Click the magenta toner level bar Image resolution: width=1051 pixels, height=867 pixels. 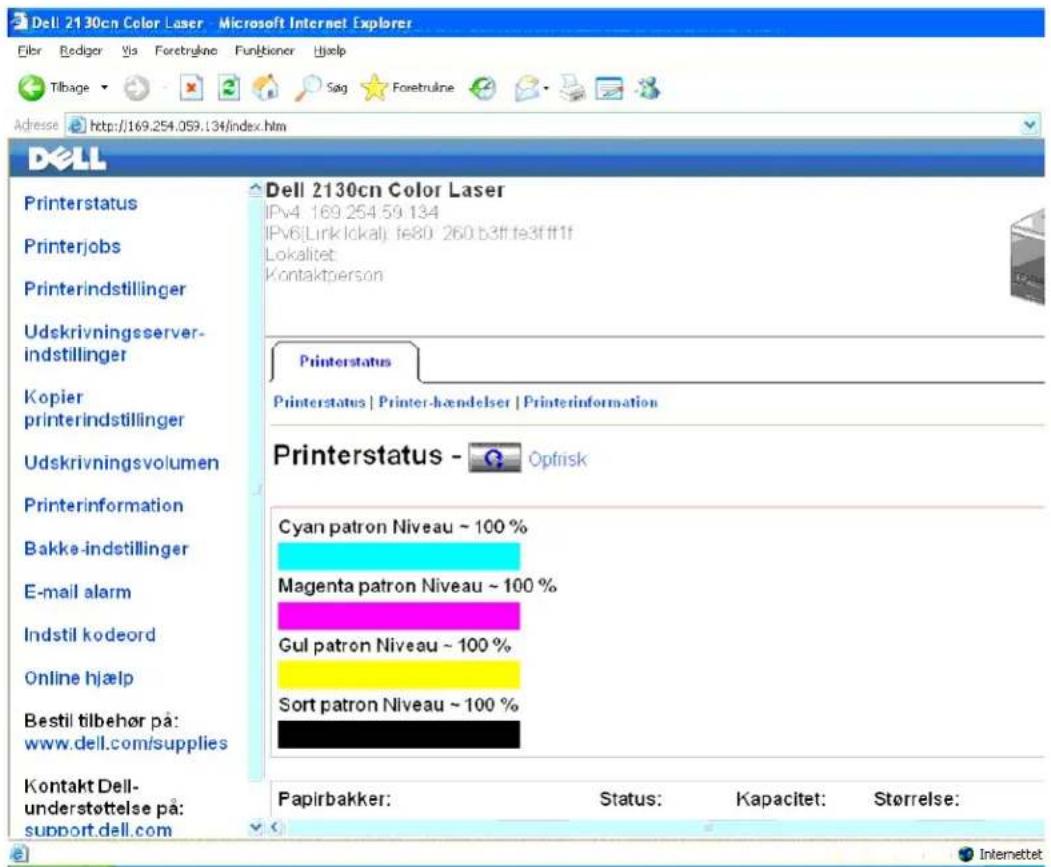tap(399, 616)
